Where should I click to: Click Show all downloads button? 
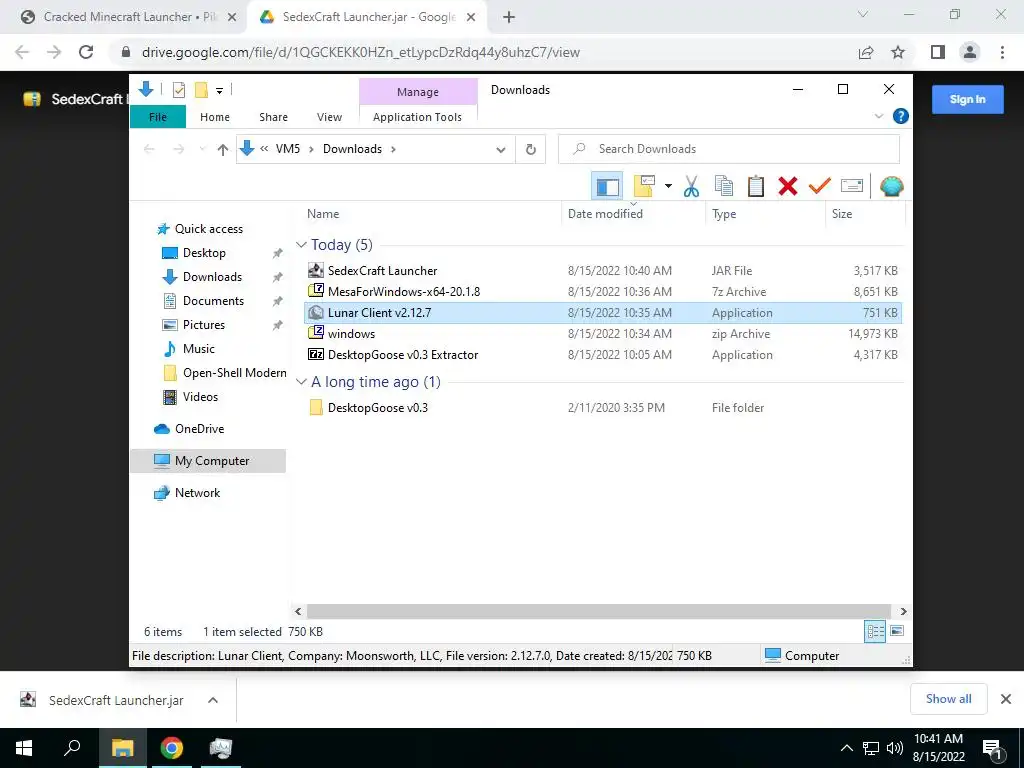[948, 699]
